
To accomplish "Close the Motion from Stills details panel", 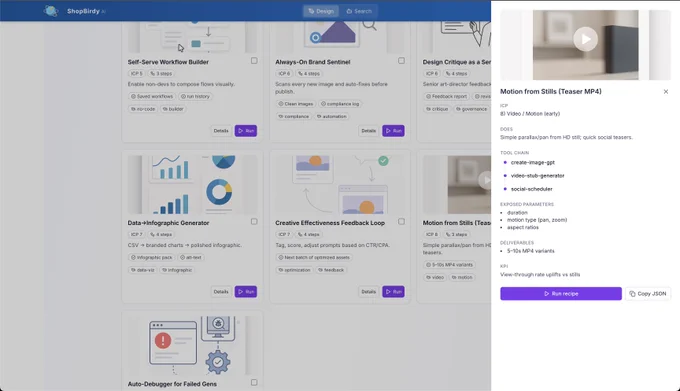I will pyautogui.click(x=666, y=91).
